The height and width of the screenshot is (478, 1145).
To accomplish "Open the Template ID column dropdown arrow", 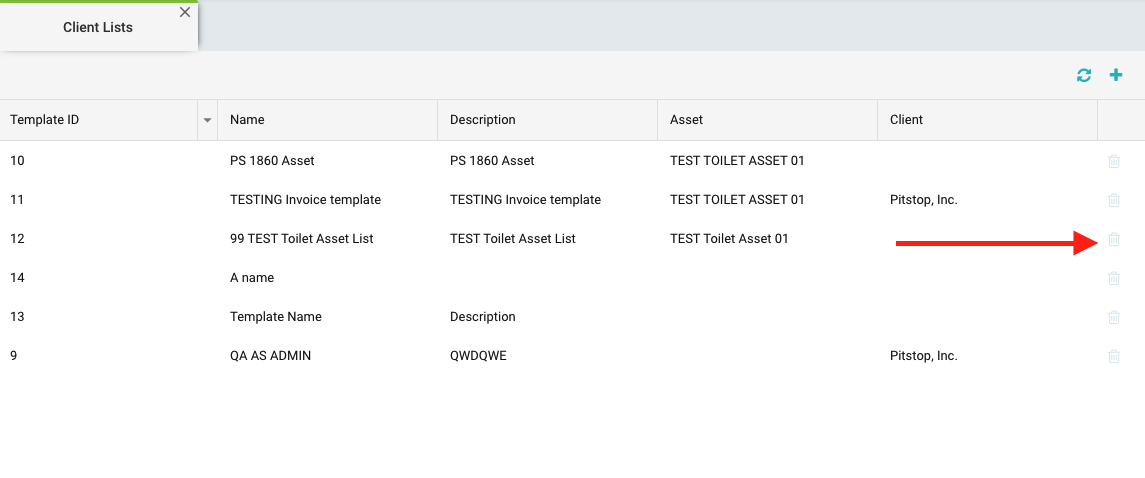I will click(207, 120).
